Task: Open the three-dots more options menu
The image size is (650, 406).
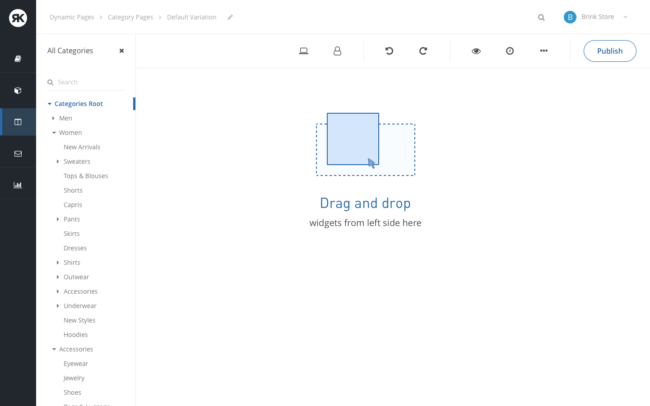Action: pos(543,51)
